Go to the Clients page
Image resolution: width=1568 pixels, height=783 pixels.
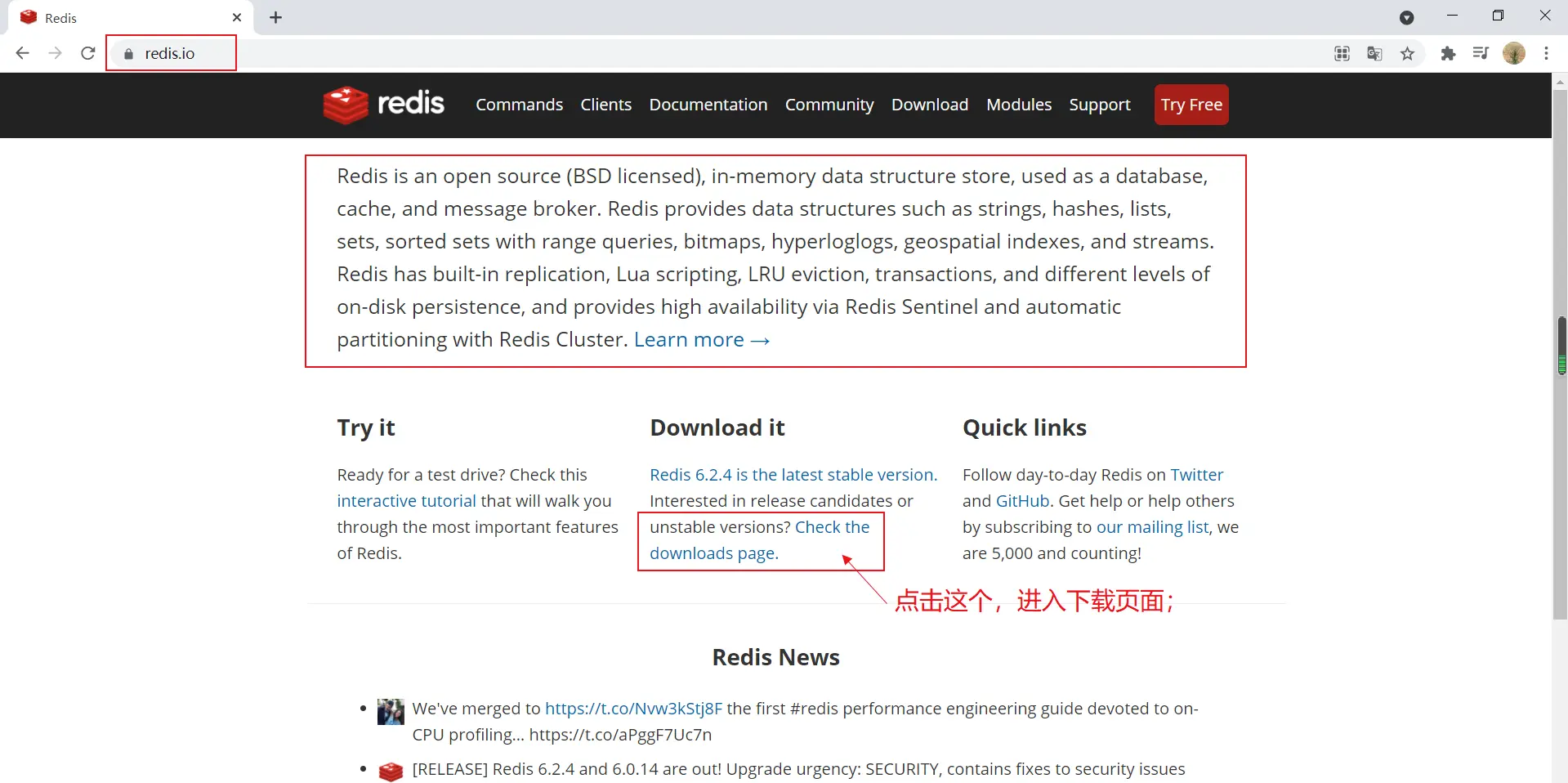pos(606,105)
